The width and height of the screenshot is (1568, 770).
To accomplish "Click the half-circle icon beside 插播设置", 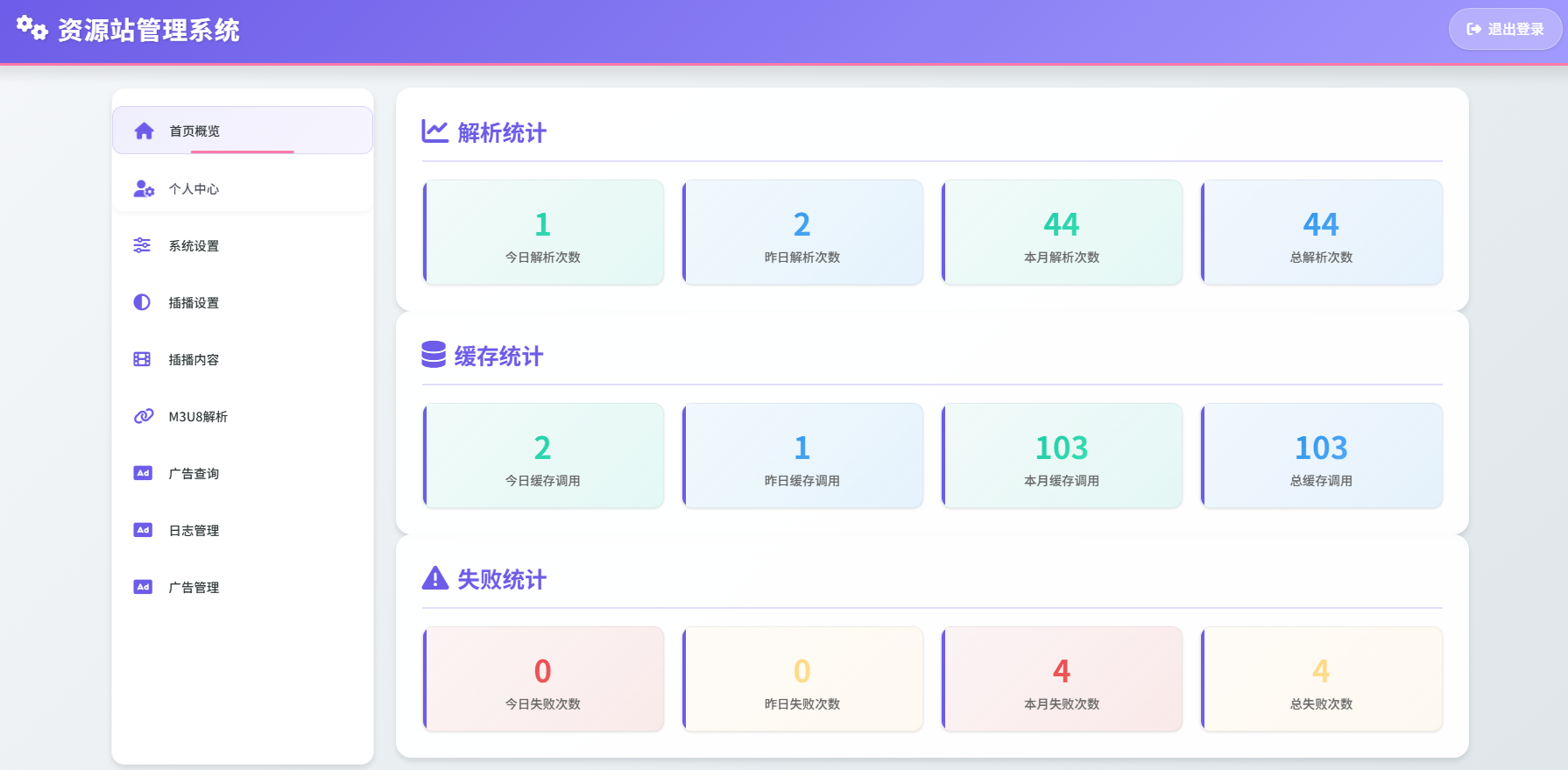I will tap(142, 302).
